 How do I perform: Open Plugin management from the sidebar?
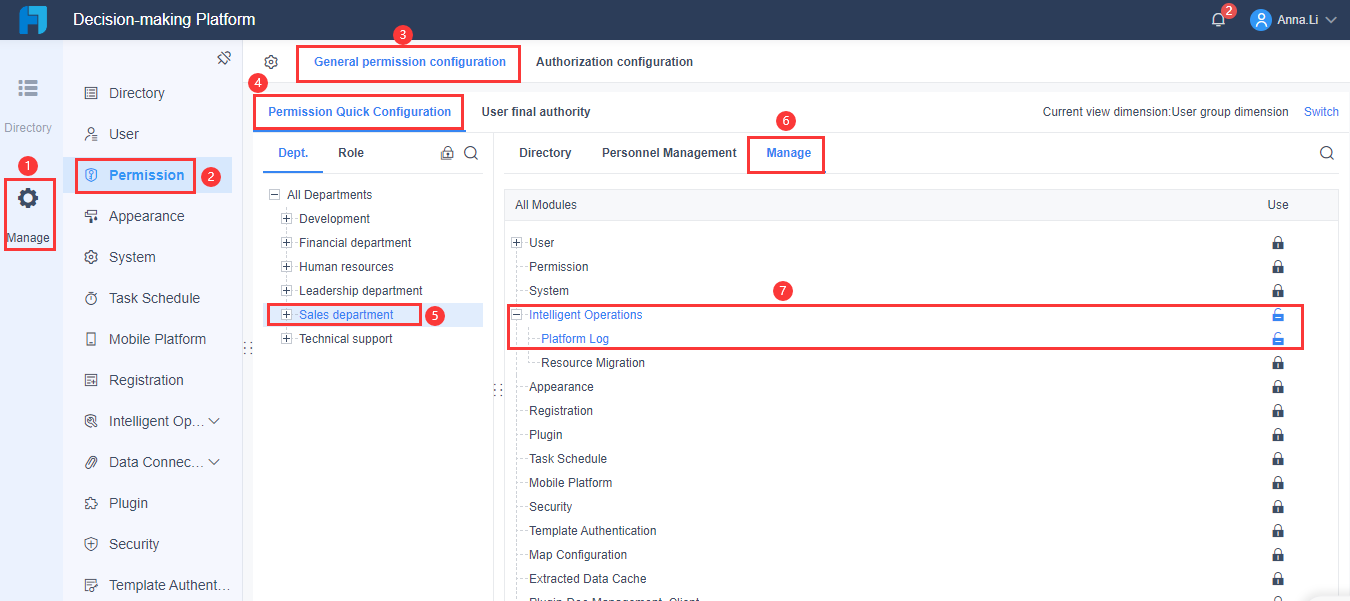coord(129,502)
